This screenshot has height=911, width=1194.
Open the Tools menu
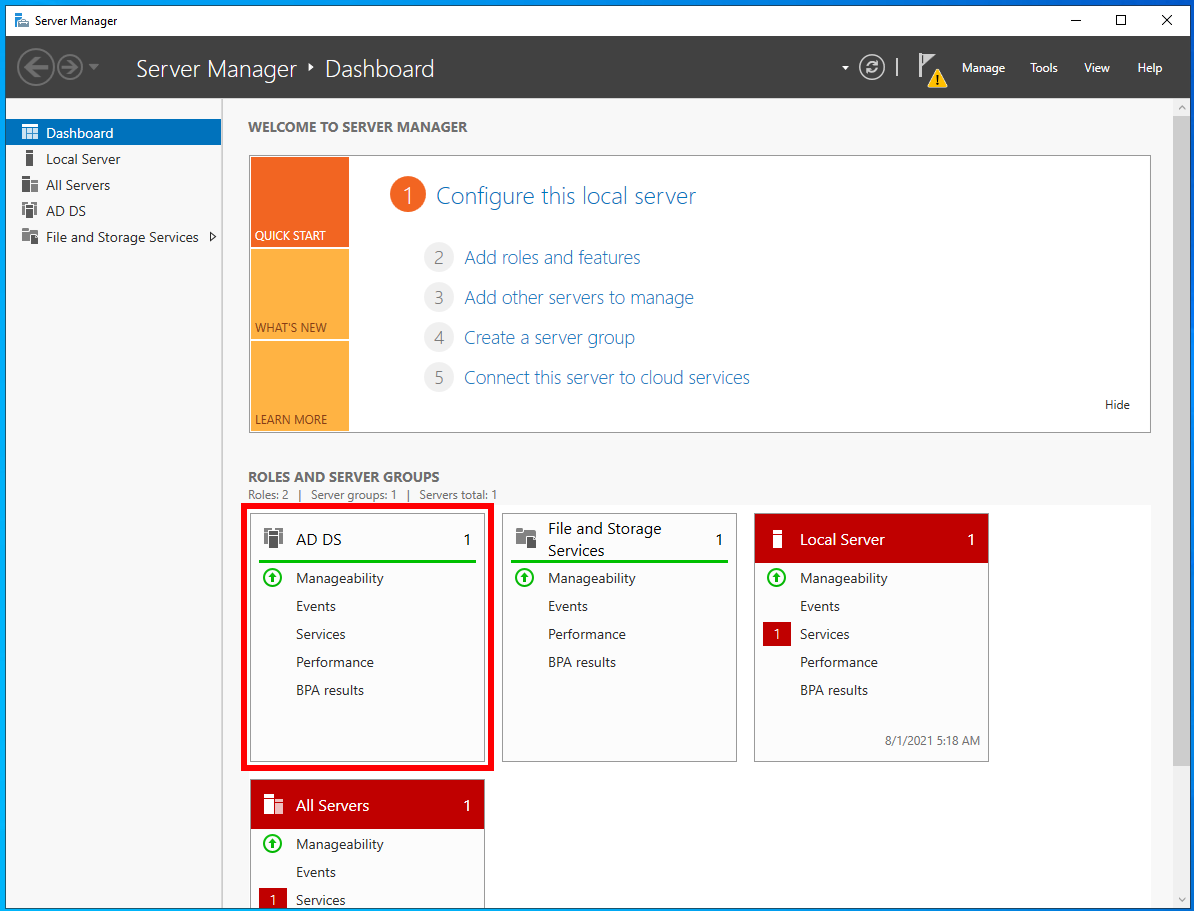tap(1043, 68)
